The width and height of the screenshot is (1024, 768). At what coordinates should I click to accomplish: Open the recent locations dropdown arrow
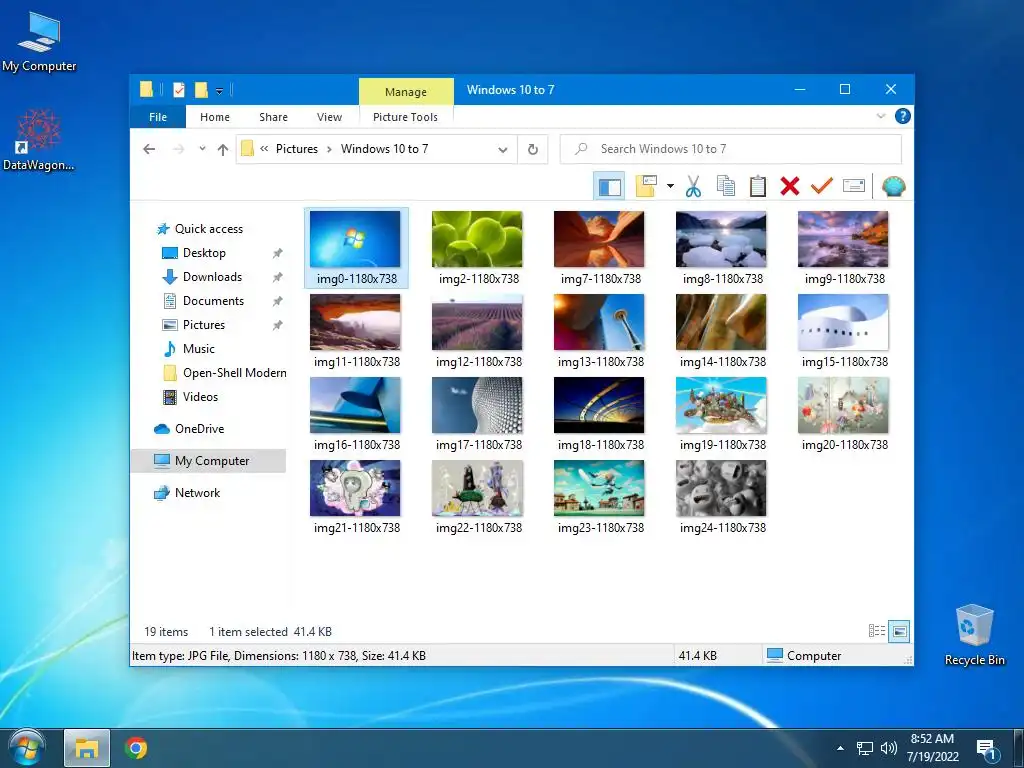(x=202, y=149)
